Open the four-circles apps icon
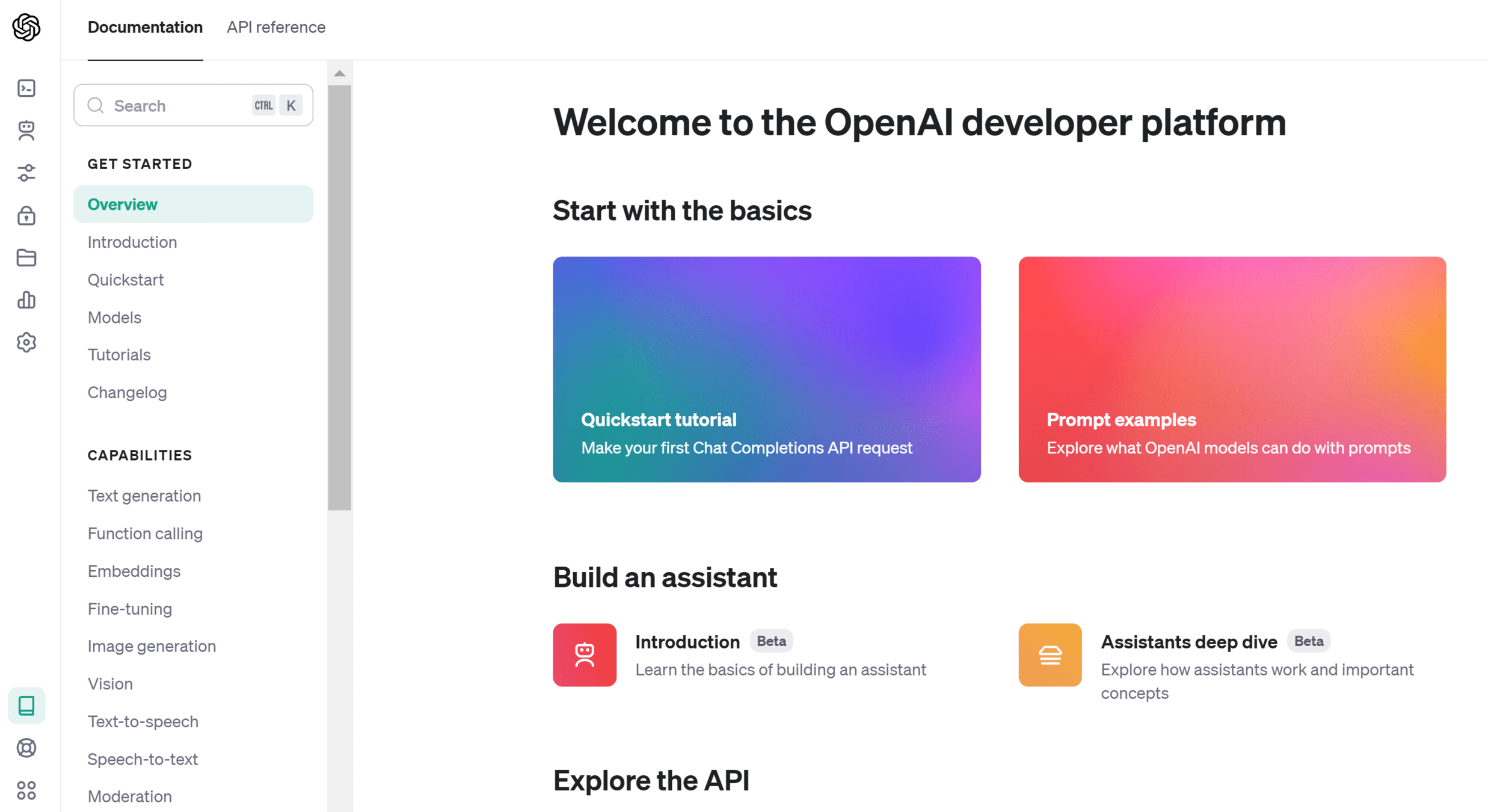Image resolution: width=1488 pixels, height=812 pixels. click(x=26, y=790)
